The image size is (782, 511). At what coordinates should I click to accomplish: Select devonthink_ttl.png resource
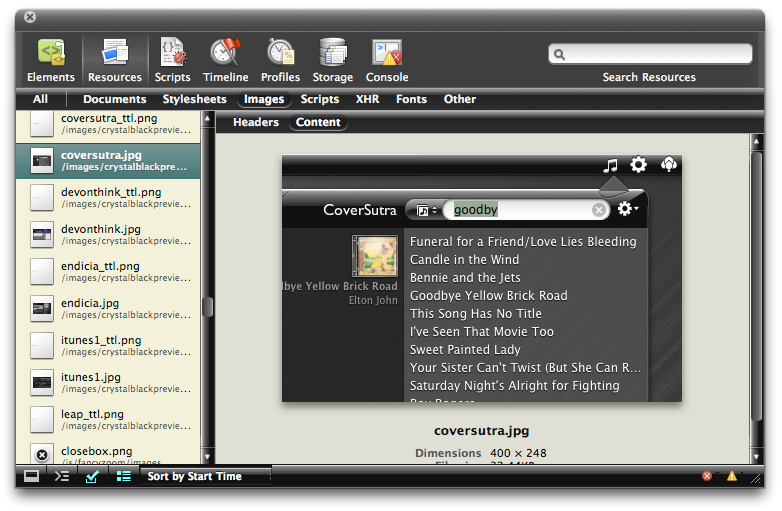108,197
